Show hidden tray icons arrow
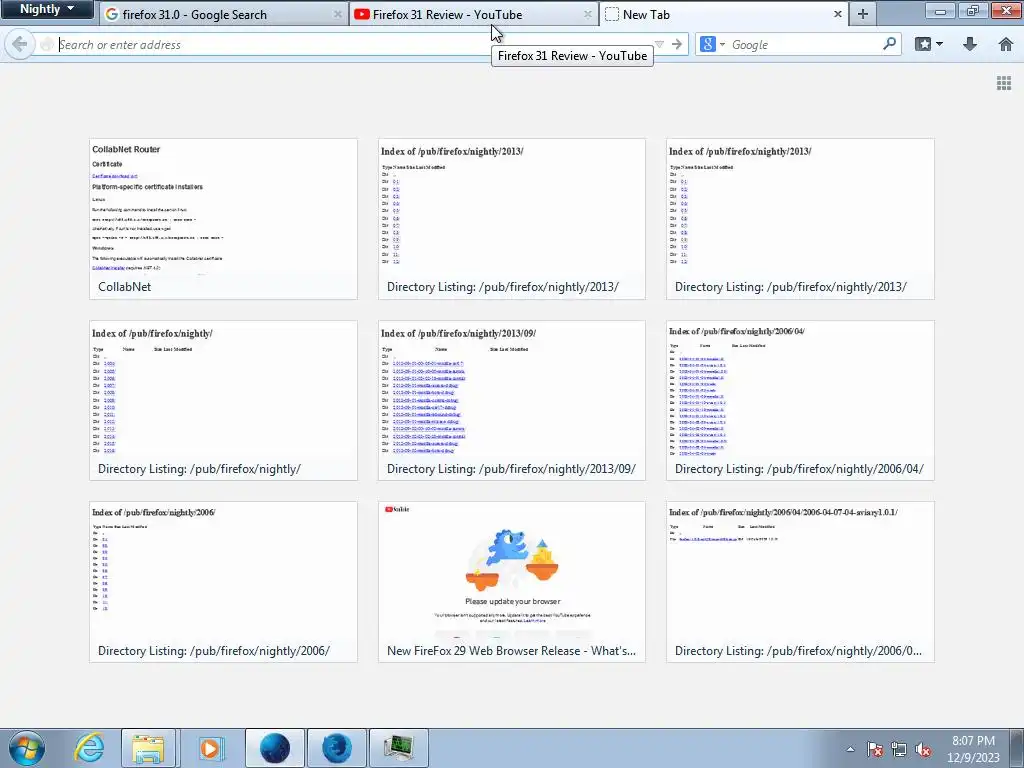Image resolution: width=1024 pixels, height=768 pixels. [850, 749]
